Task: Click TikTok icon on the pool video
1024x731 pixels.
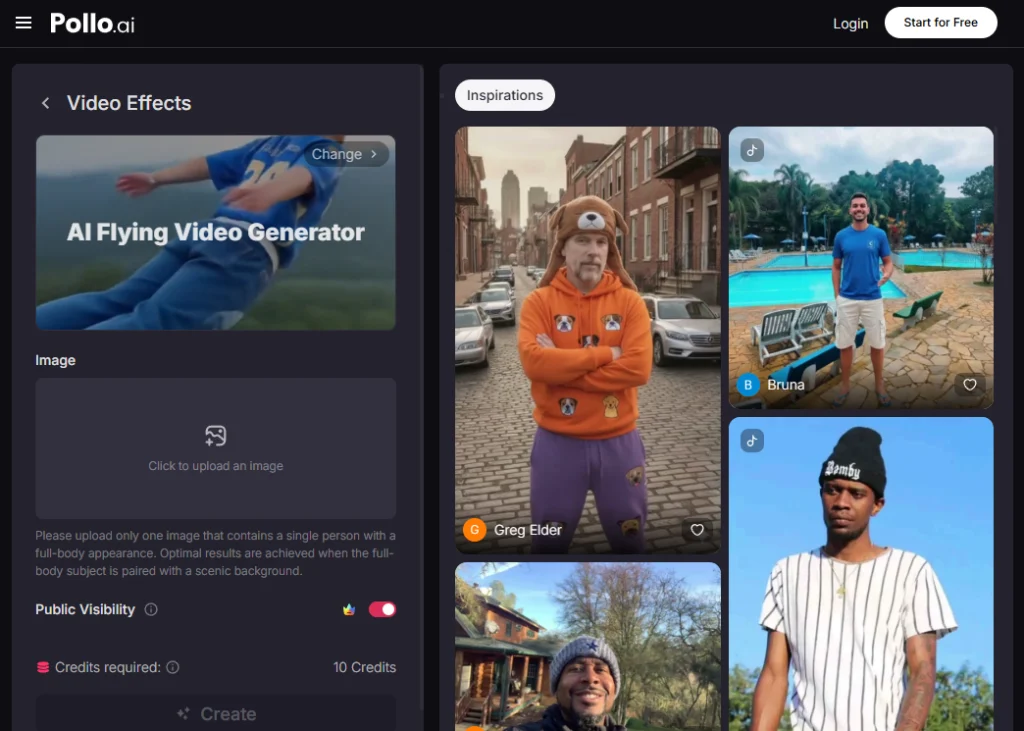Action: 752,150
